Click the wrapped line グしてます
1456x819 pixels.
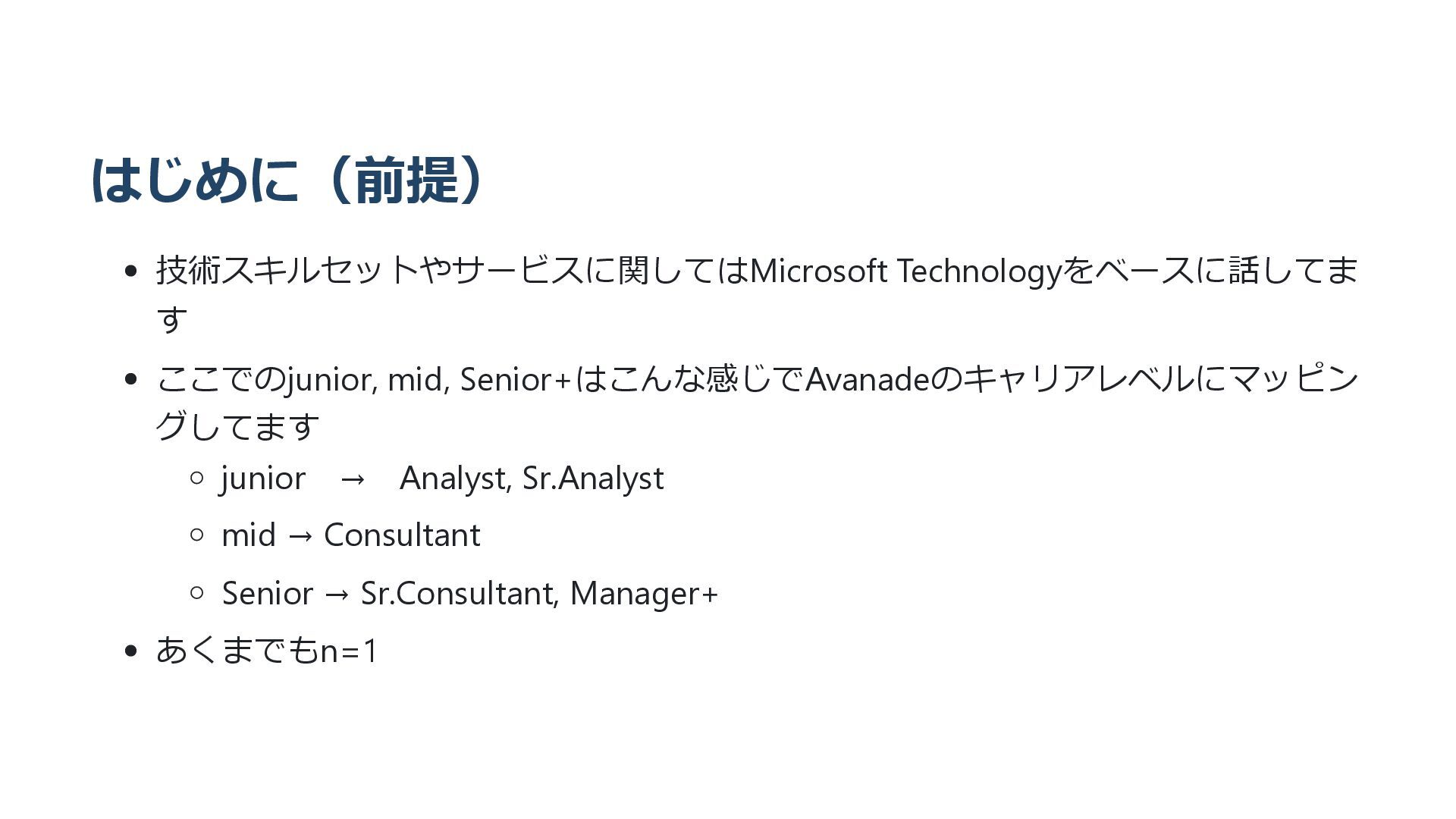click(237, 426)
